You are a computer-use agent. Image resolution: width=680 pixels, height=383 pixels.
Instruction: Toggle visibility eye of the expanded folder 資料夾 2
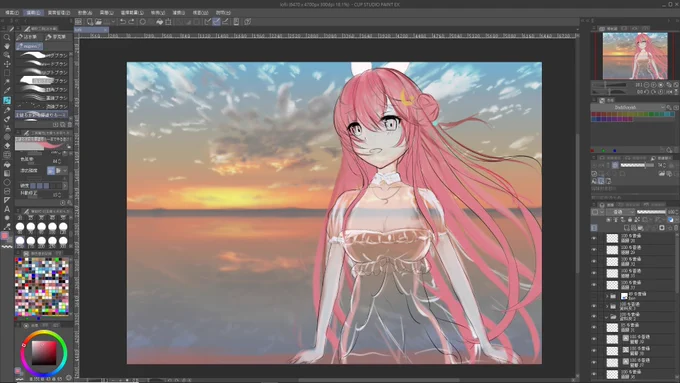click(x=594, y=317)
